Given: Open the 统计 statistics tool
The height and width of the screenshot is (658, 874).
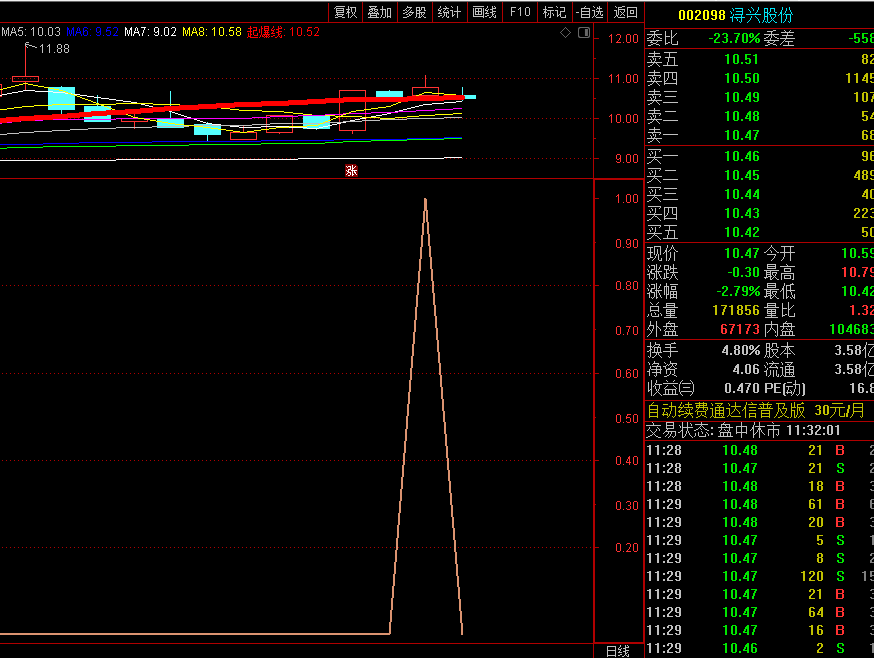Looking at the screenshot, I should coord(450,12).
